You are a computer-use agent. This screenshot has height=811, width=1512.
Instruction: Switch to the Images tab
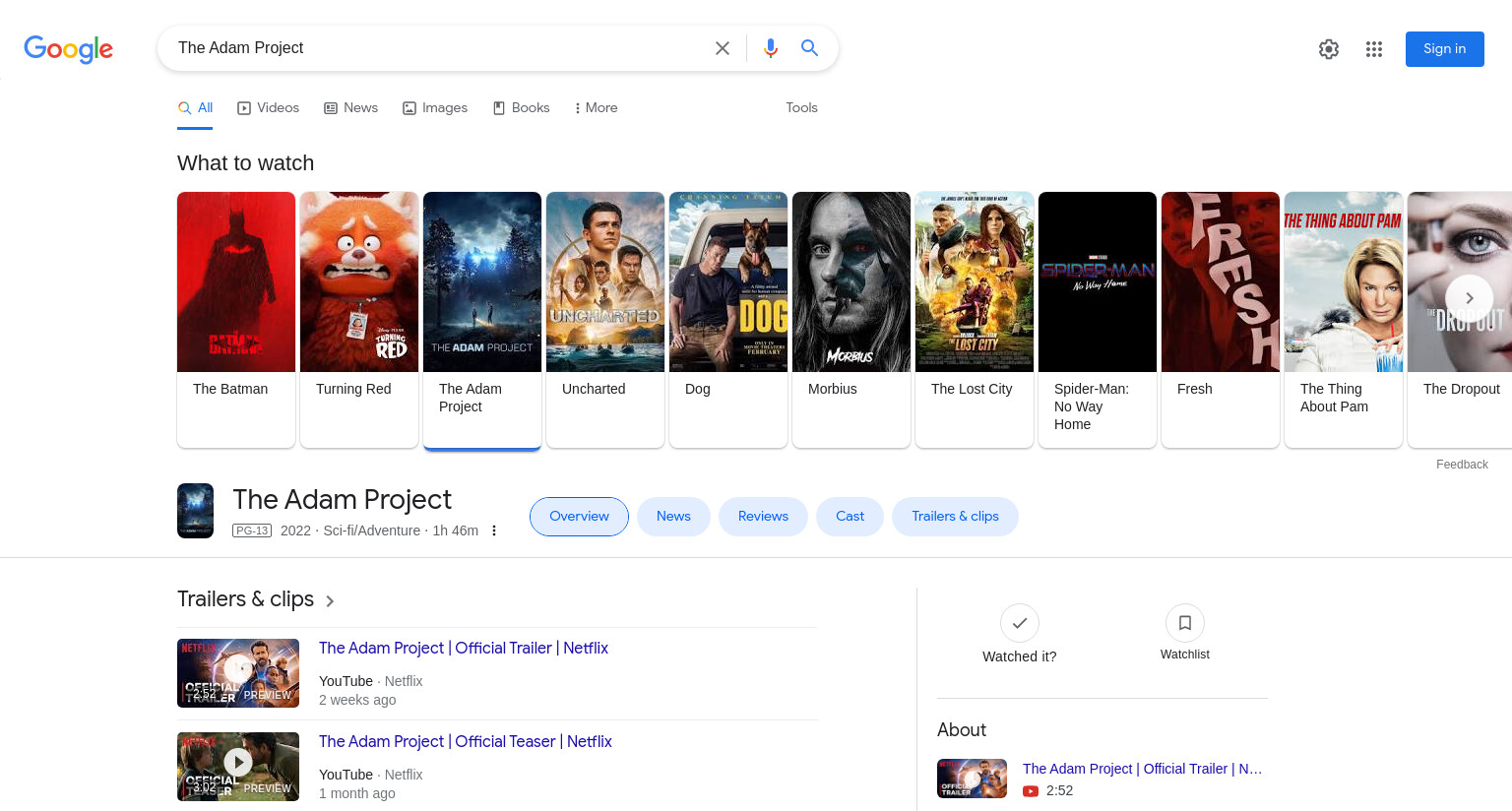(435, 108)
